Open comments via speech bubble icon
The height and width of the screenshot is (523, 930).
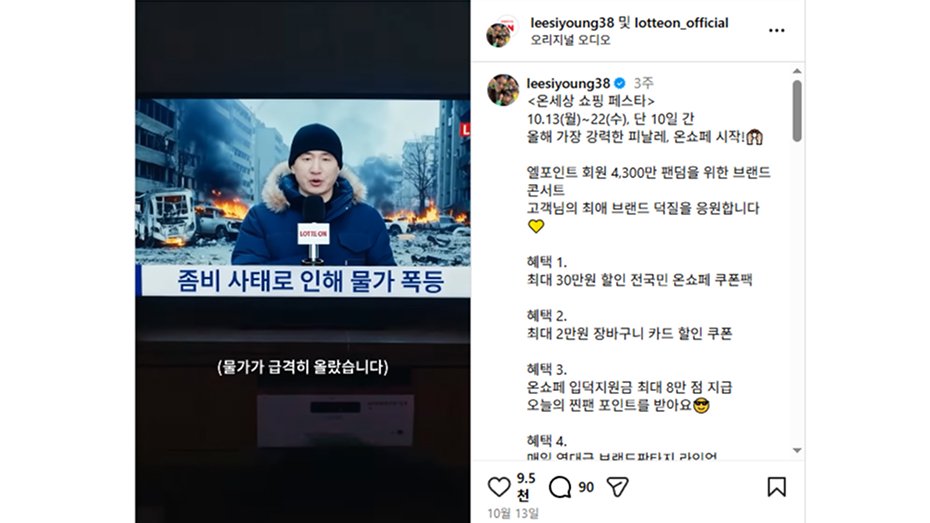coord(559,487)
